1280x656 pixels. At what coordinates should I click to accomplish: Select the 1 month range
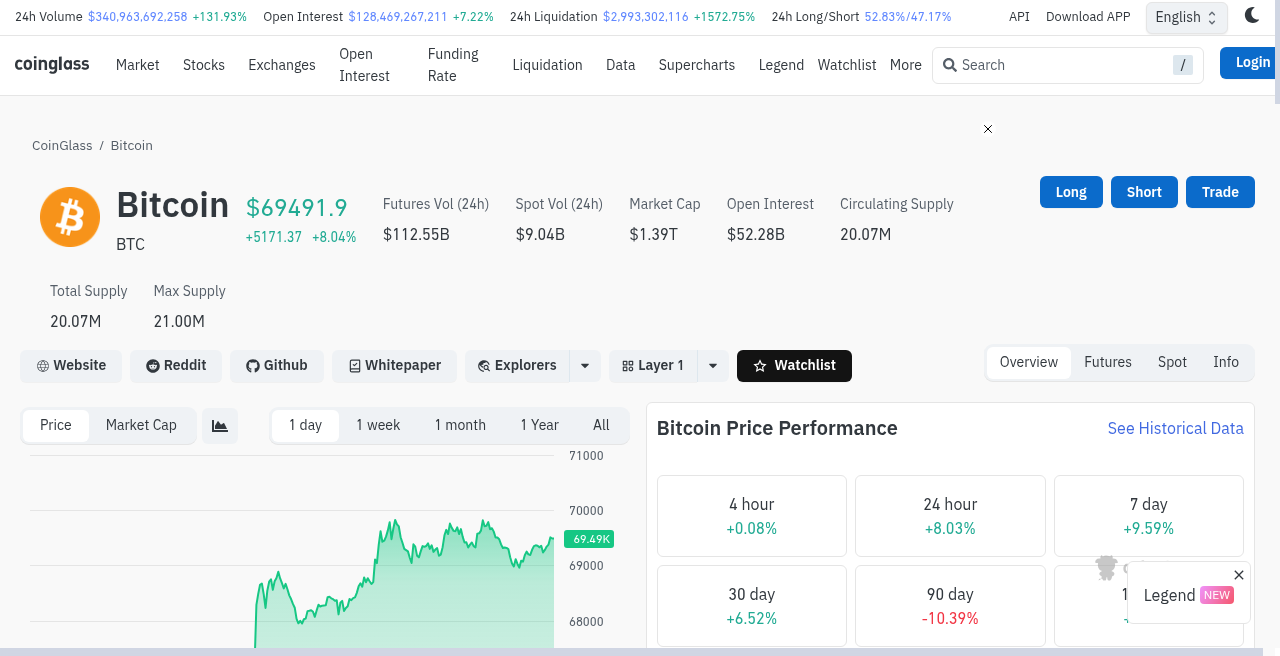[x=460, y=425]
